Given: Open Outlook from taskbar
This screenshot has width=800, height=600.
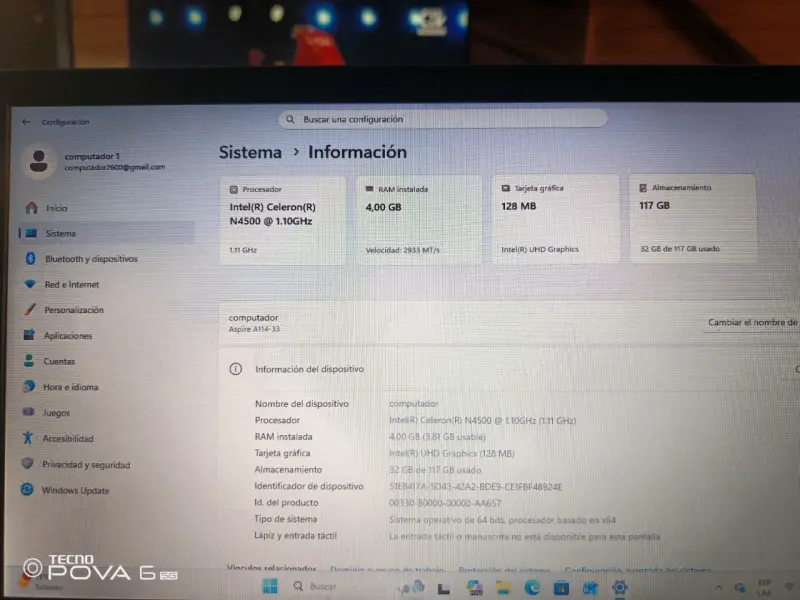Looking at the screenshot, I should point(590,588).
